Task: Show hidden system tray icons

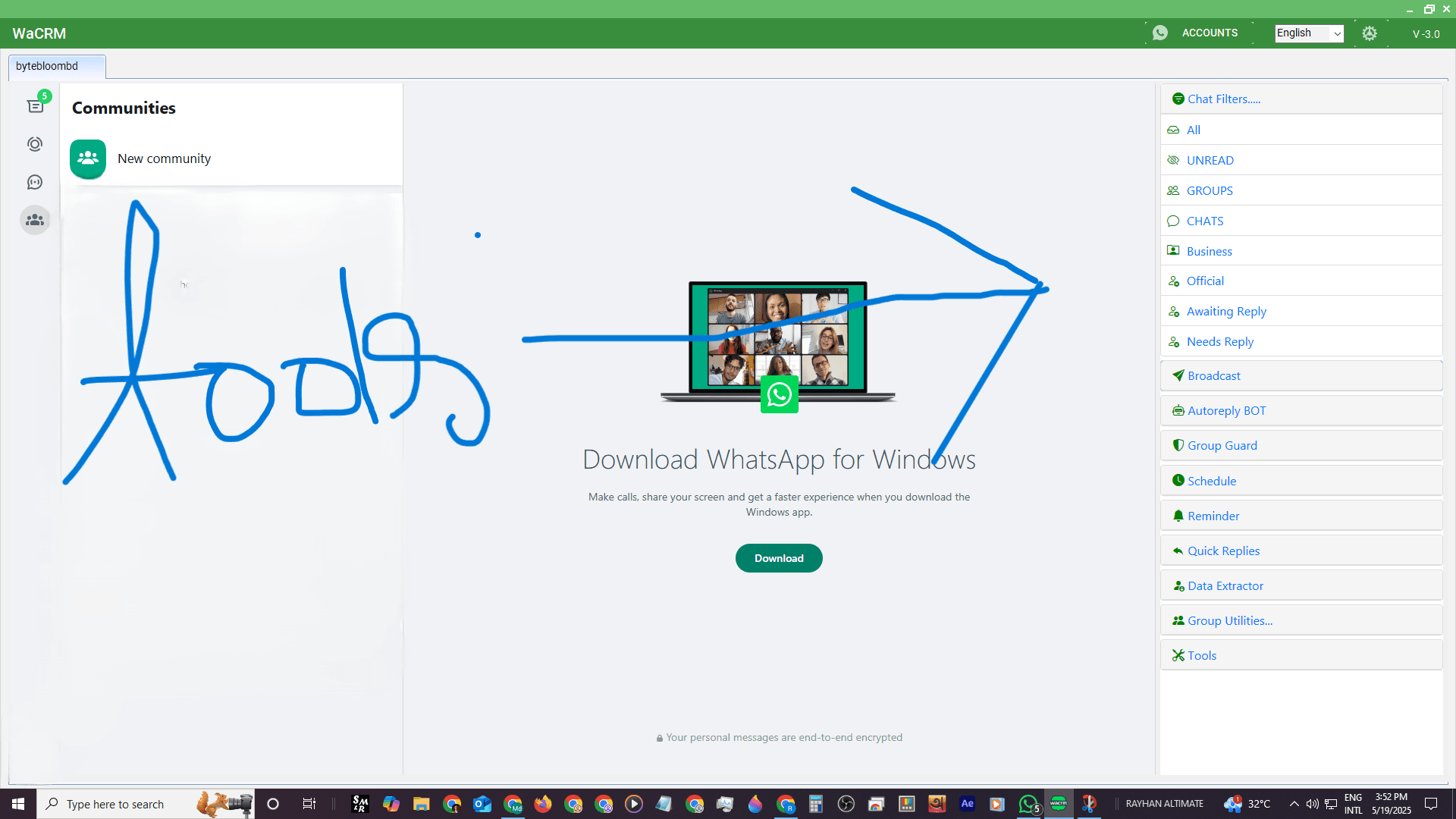Action: [1294, 804]
